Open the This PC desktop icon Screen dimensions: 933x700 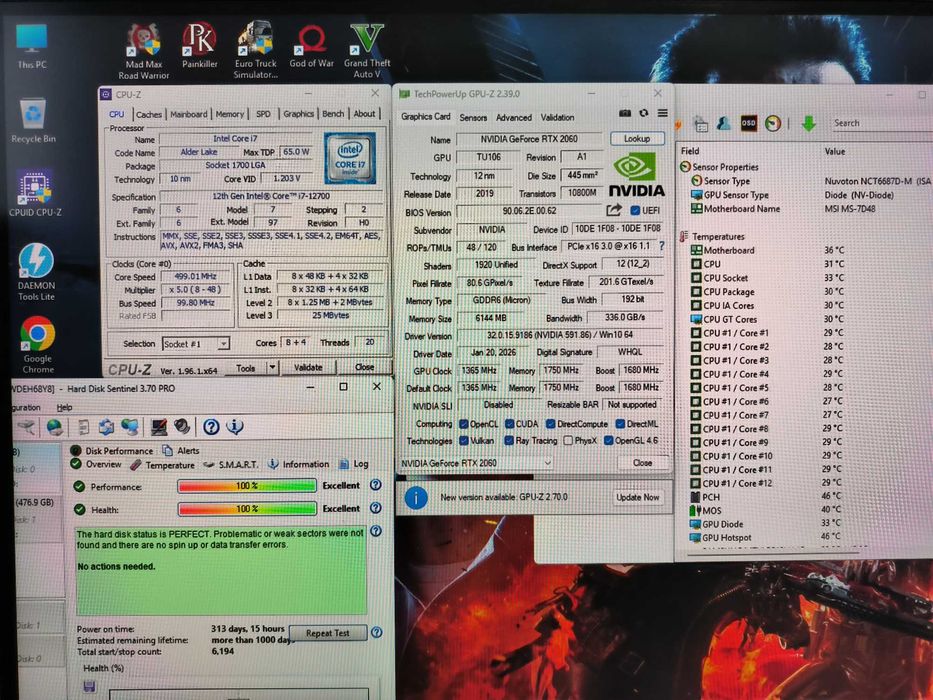click(32, 46)
